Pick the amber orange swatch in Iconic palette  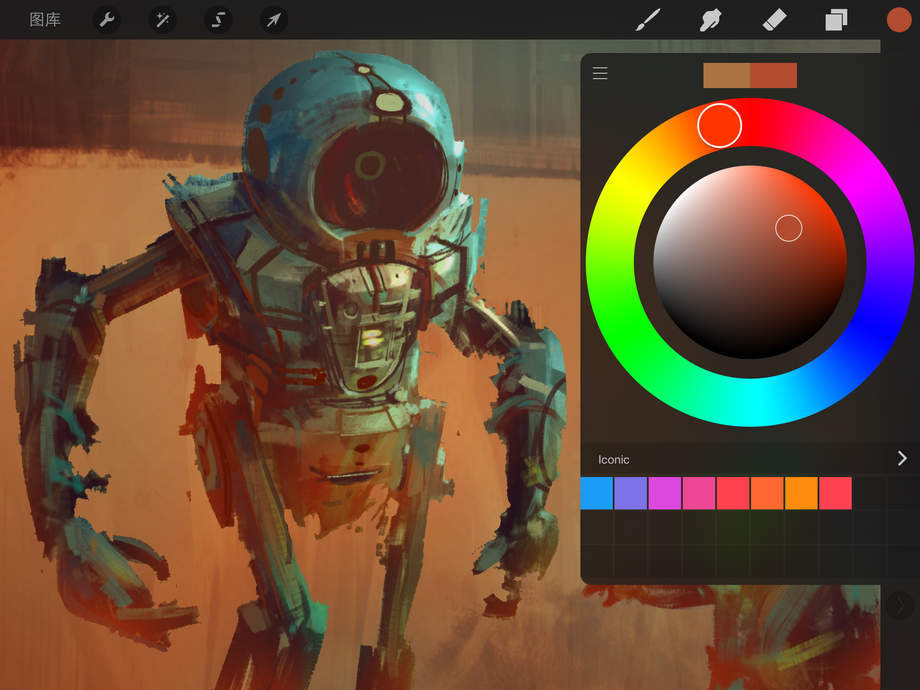(801, 493)
